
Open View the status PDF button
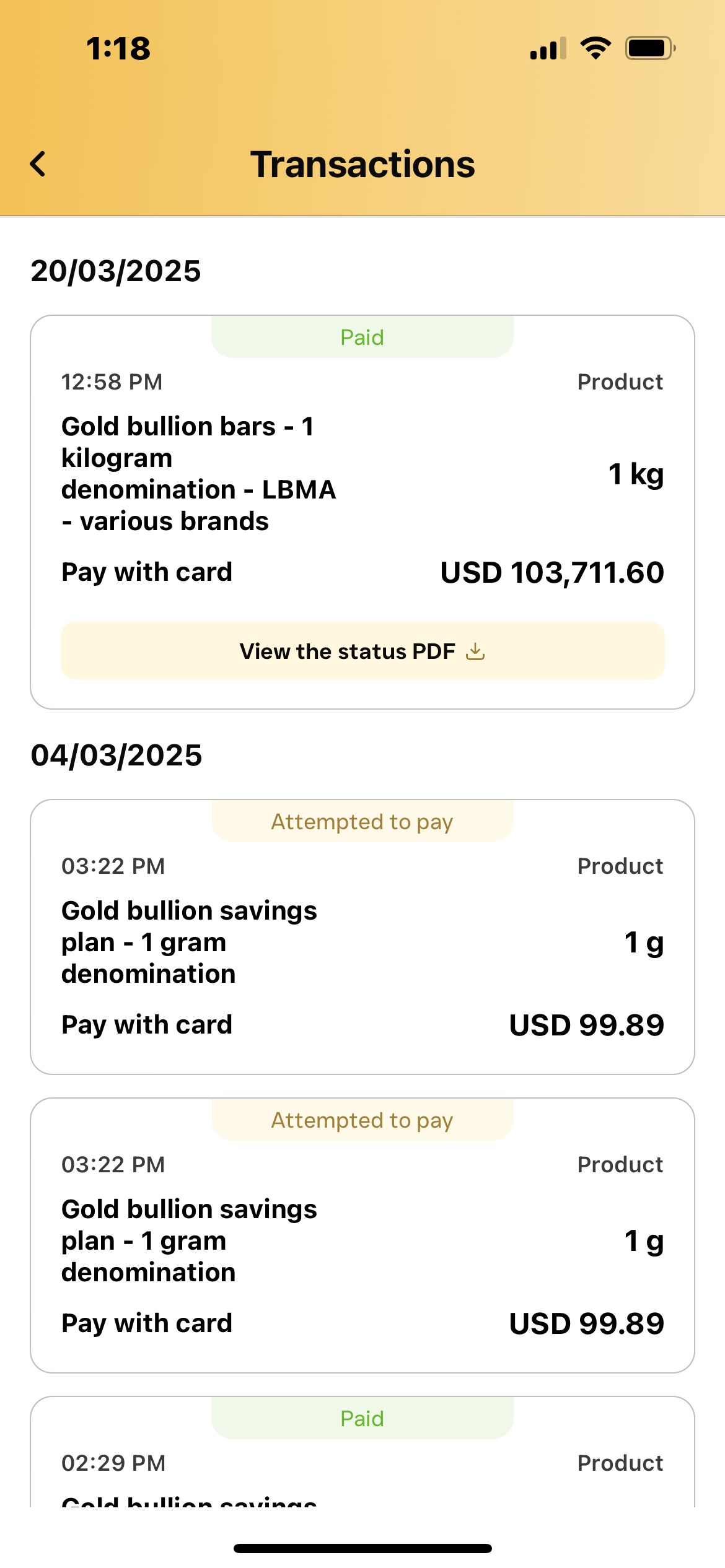362,651
